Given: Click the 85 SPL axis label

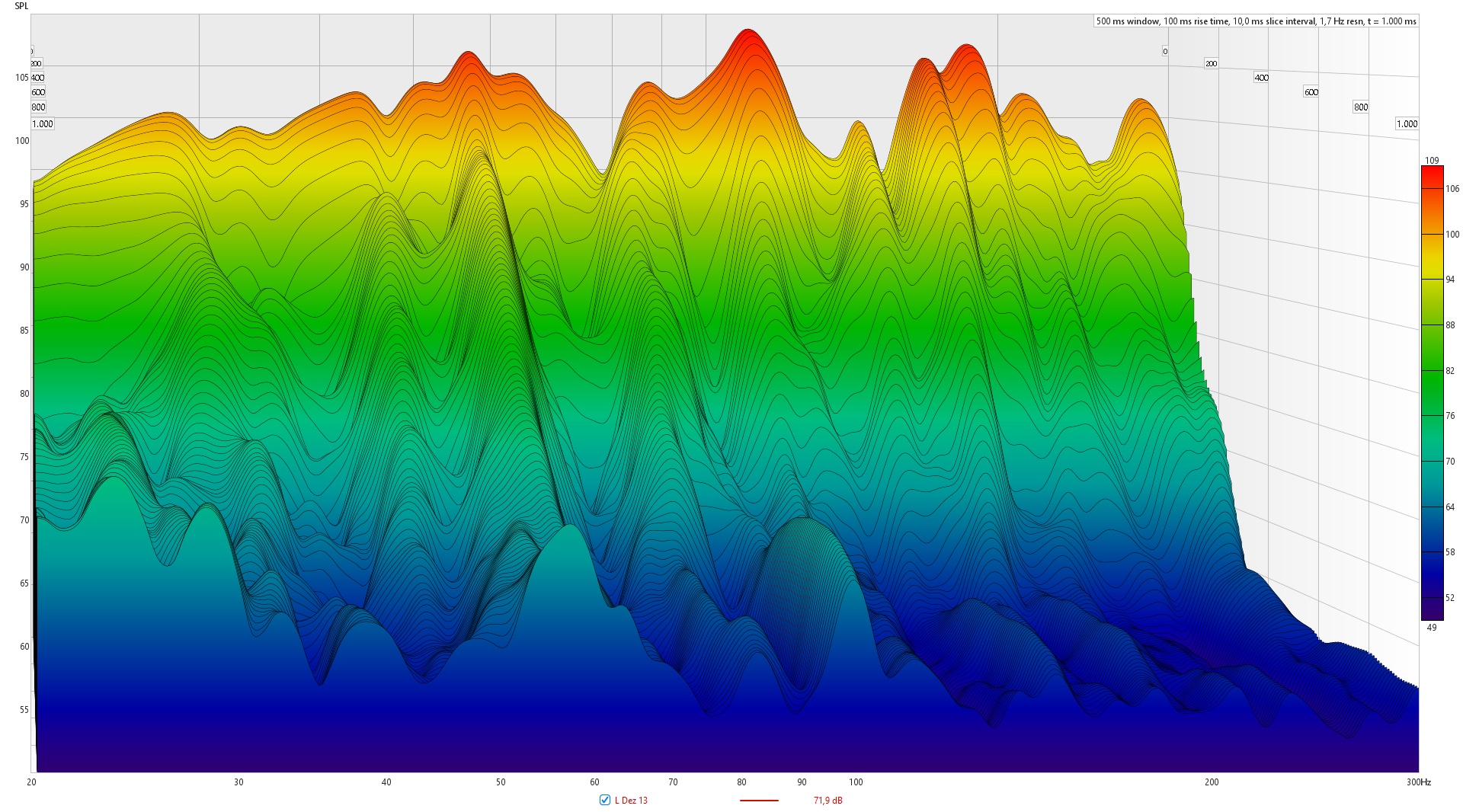Looking at the screenshot, I should [x=24, y=331].
